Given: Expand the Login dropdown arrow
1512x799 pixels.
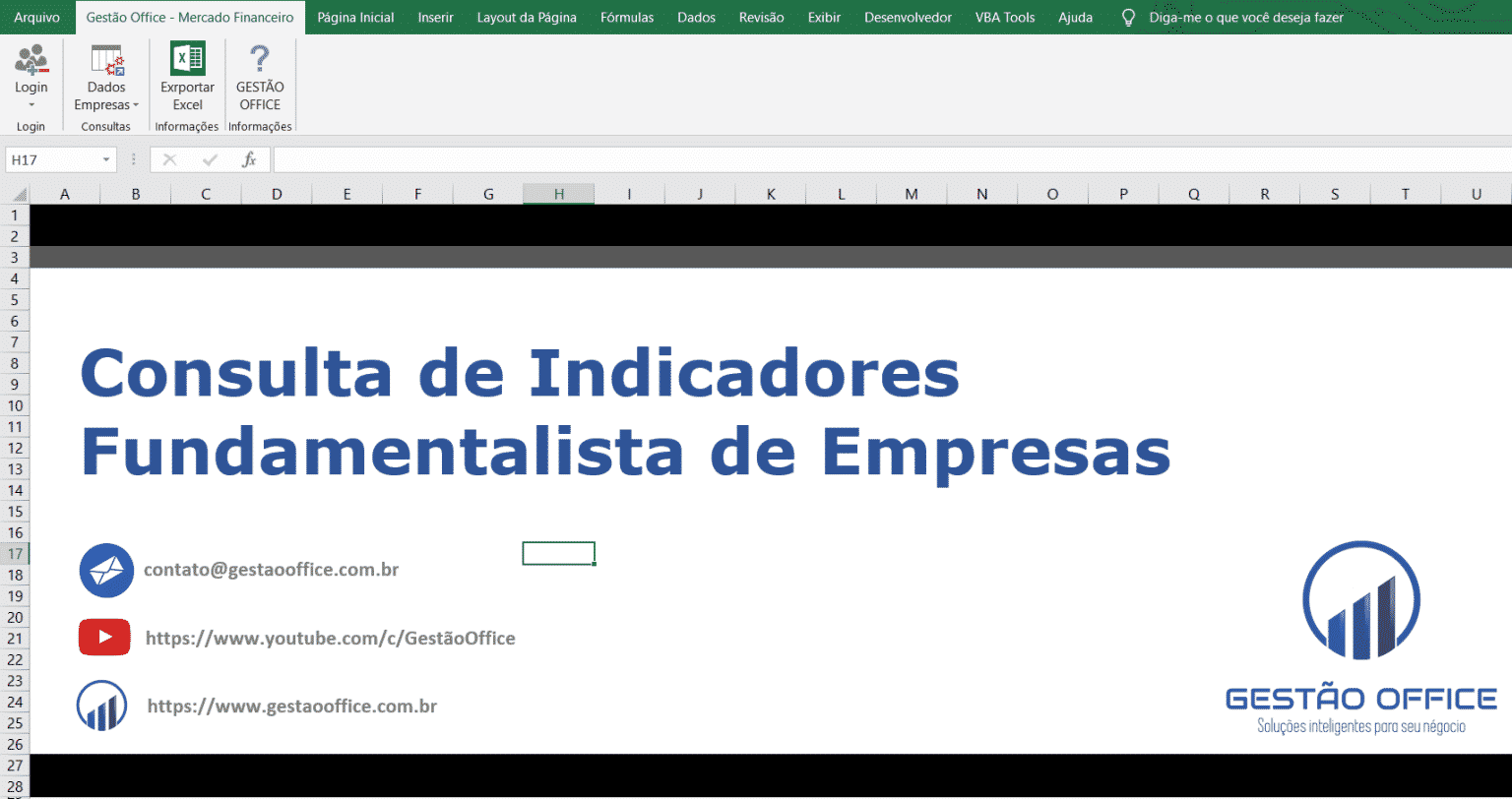Looking at the screenshot, I should (31, 104).
